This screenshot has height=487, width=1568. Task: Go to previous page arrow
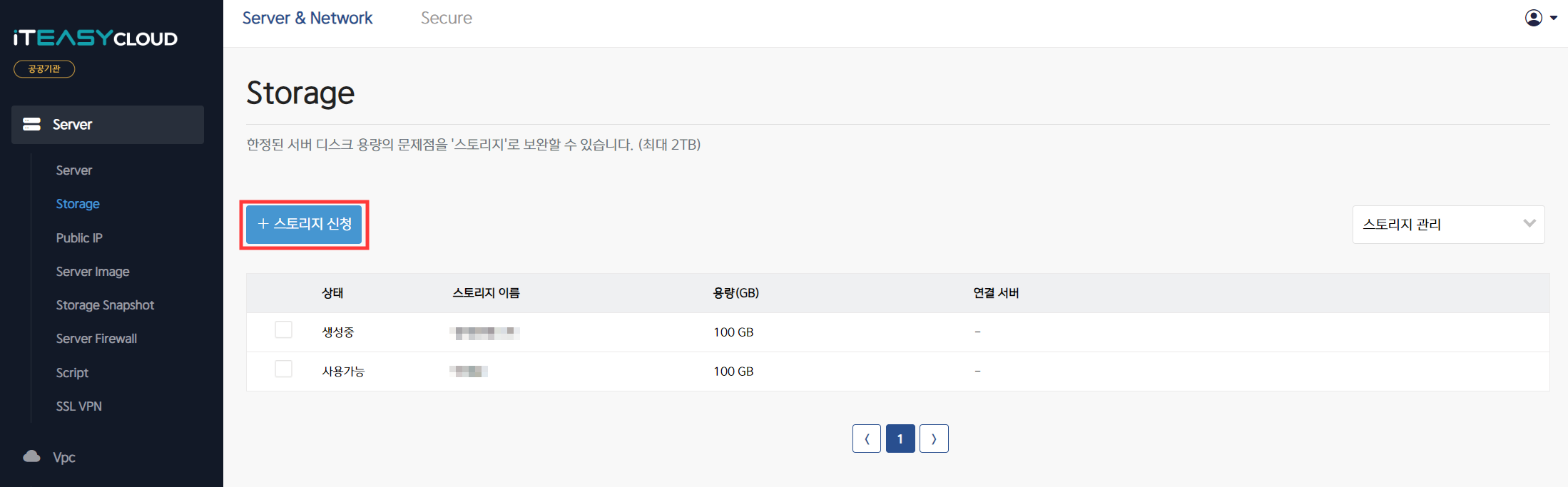866,439
